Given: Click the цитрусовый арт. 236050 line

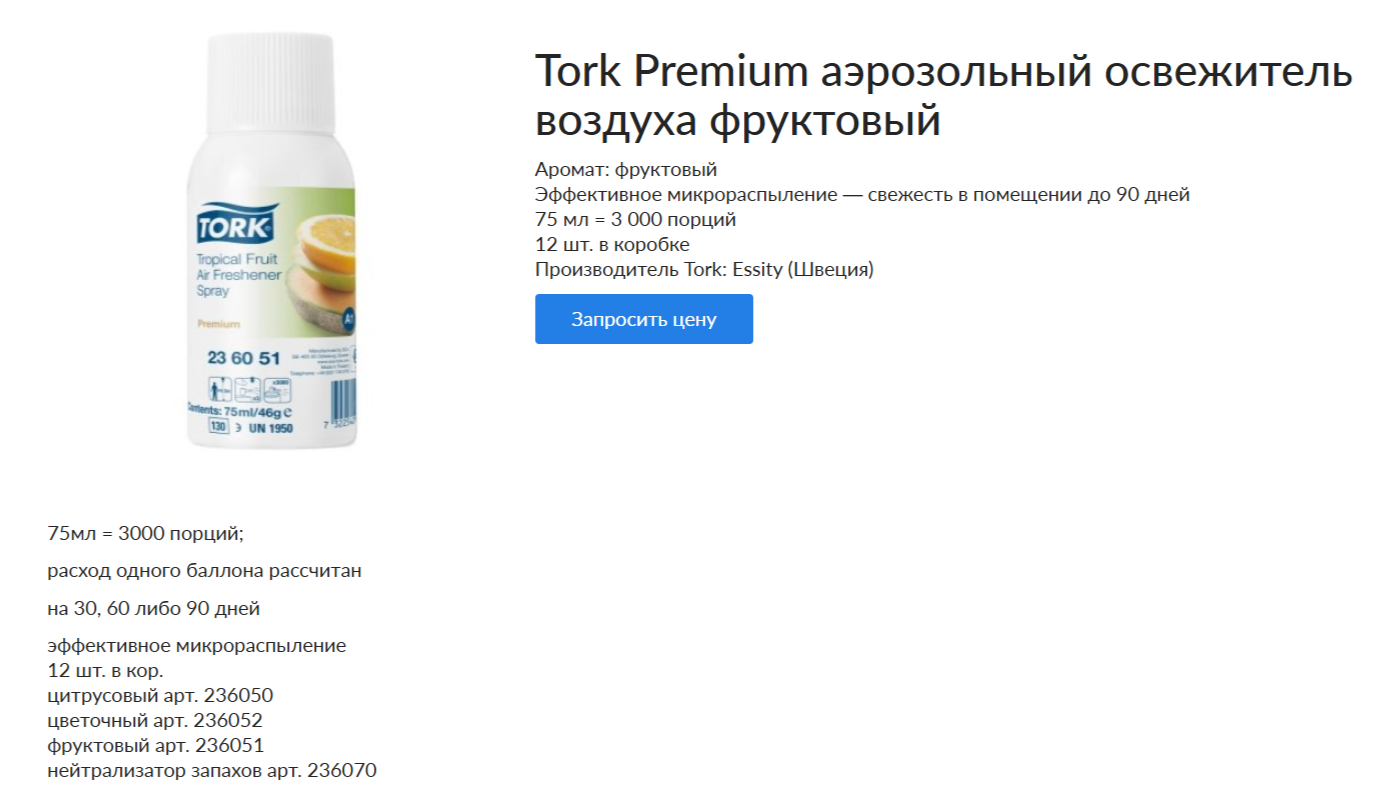Looking at the screenshot, I should tap(160, 695).
